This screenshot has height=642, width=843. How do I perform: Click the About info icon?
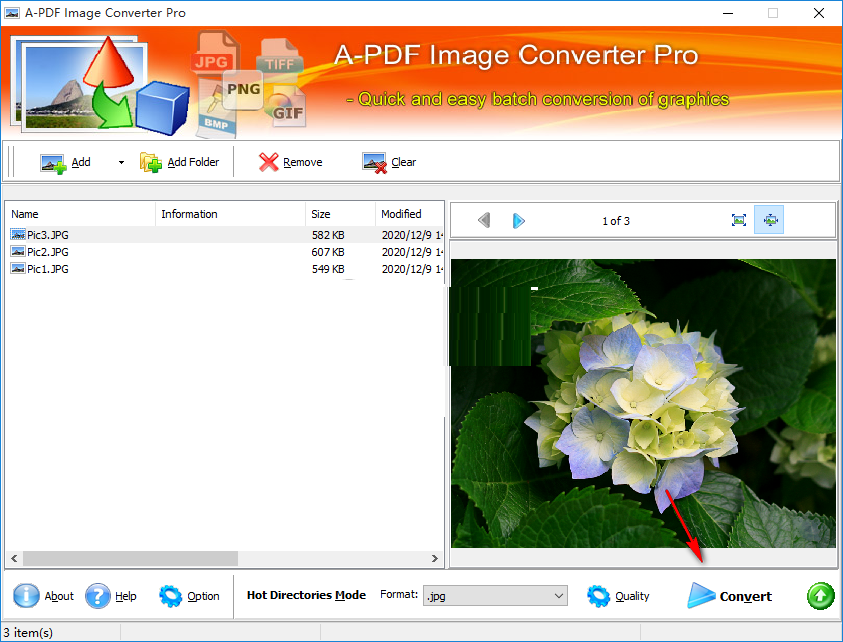(x=26, y=595)
